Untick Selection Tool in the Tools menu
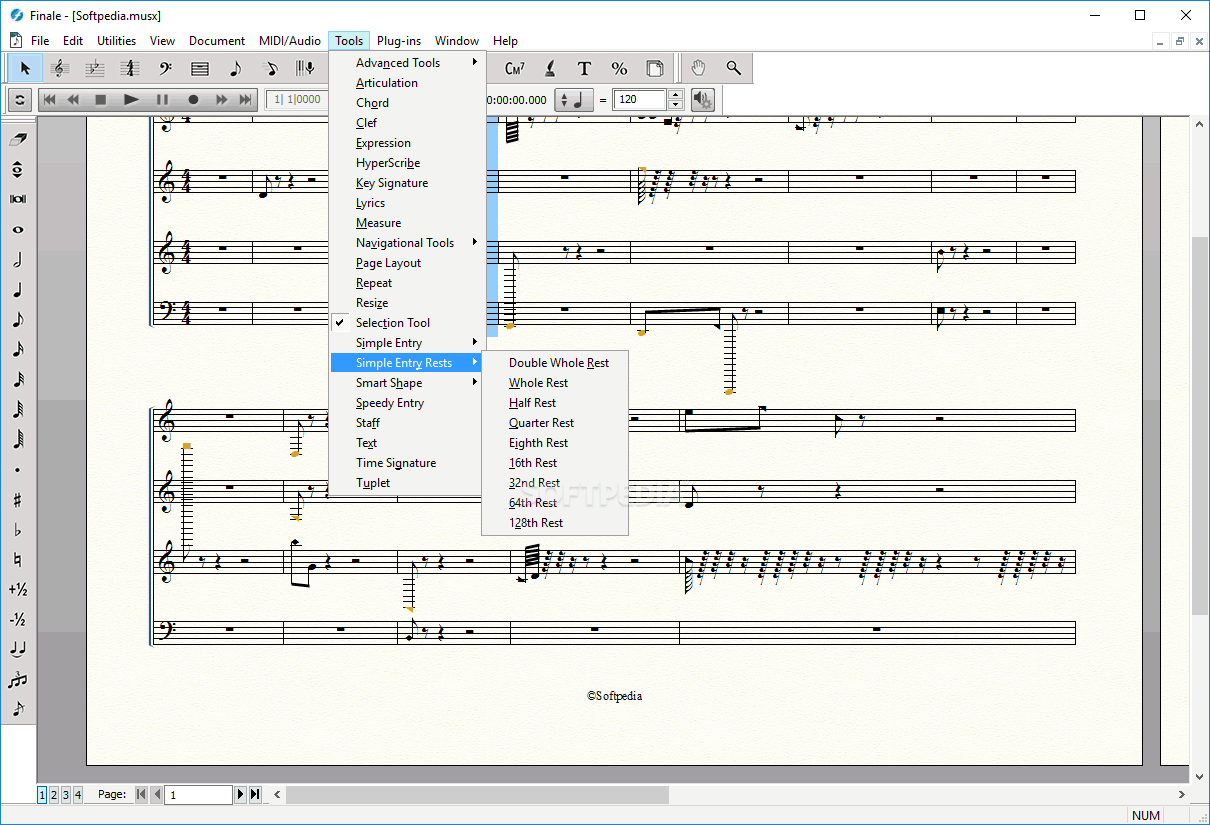1210x825 pixels. (x=393, y=323)
